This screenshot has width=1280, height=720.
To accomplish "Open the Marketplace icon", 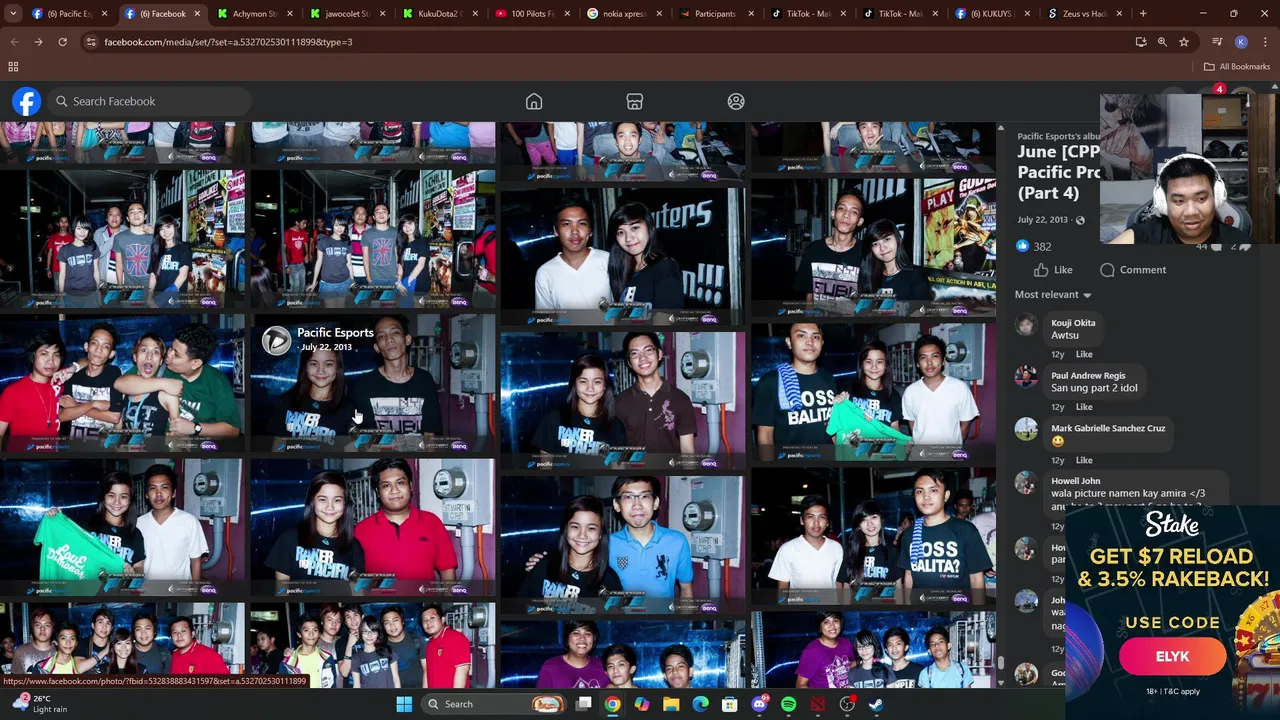I will click(x=634, y=101).
